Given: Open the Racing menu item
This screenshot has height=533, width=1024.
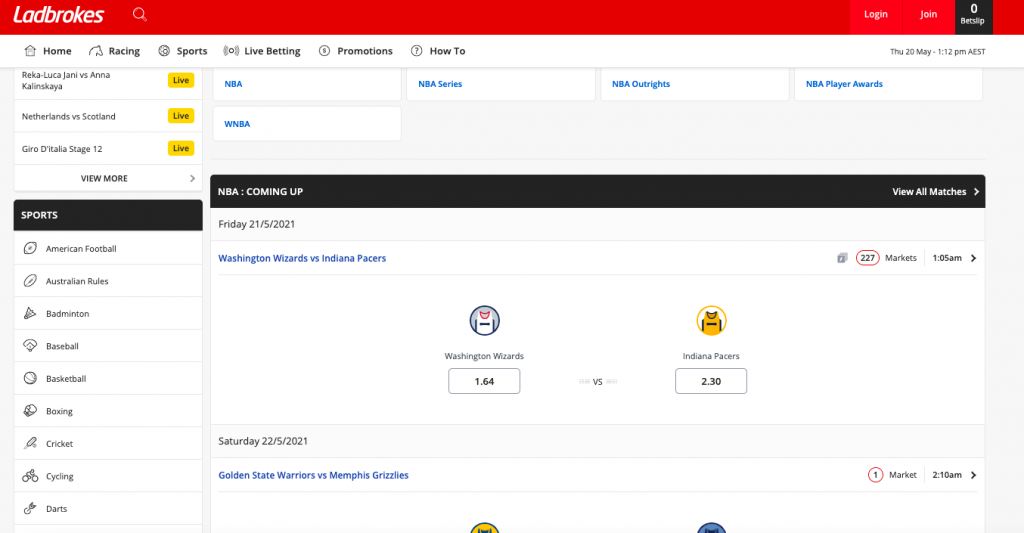Looking at the screenshot, I should (114, 51).
